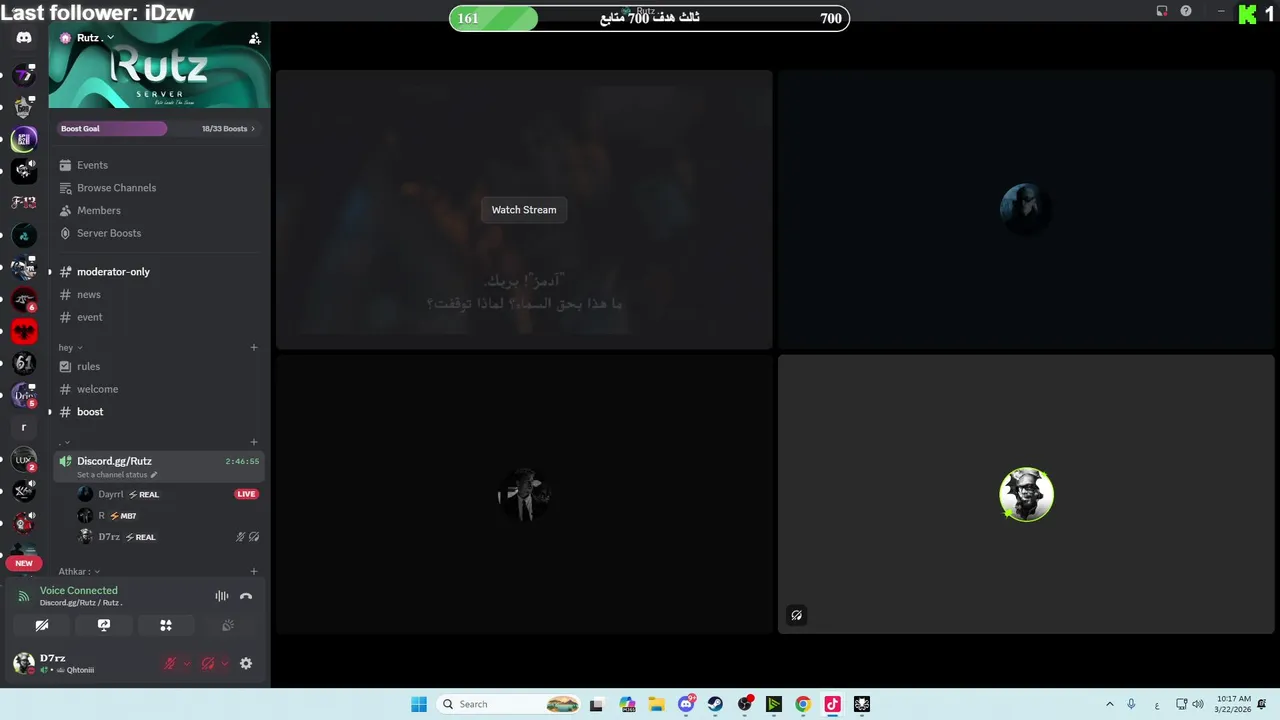Open the volume control in system tray
The width and height of the screenshot is (1280, 720).
point(1198,704)
